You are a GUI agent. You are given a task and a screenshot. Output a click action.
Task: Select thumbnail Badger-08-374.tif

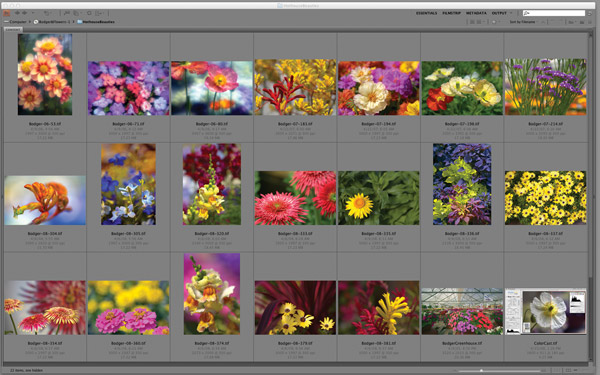click(212, 294)
